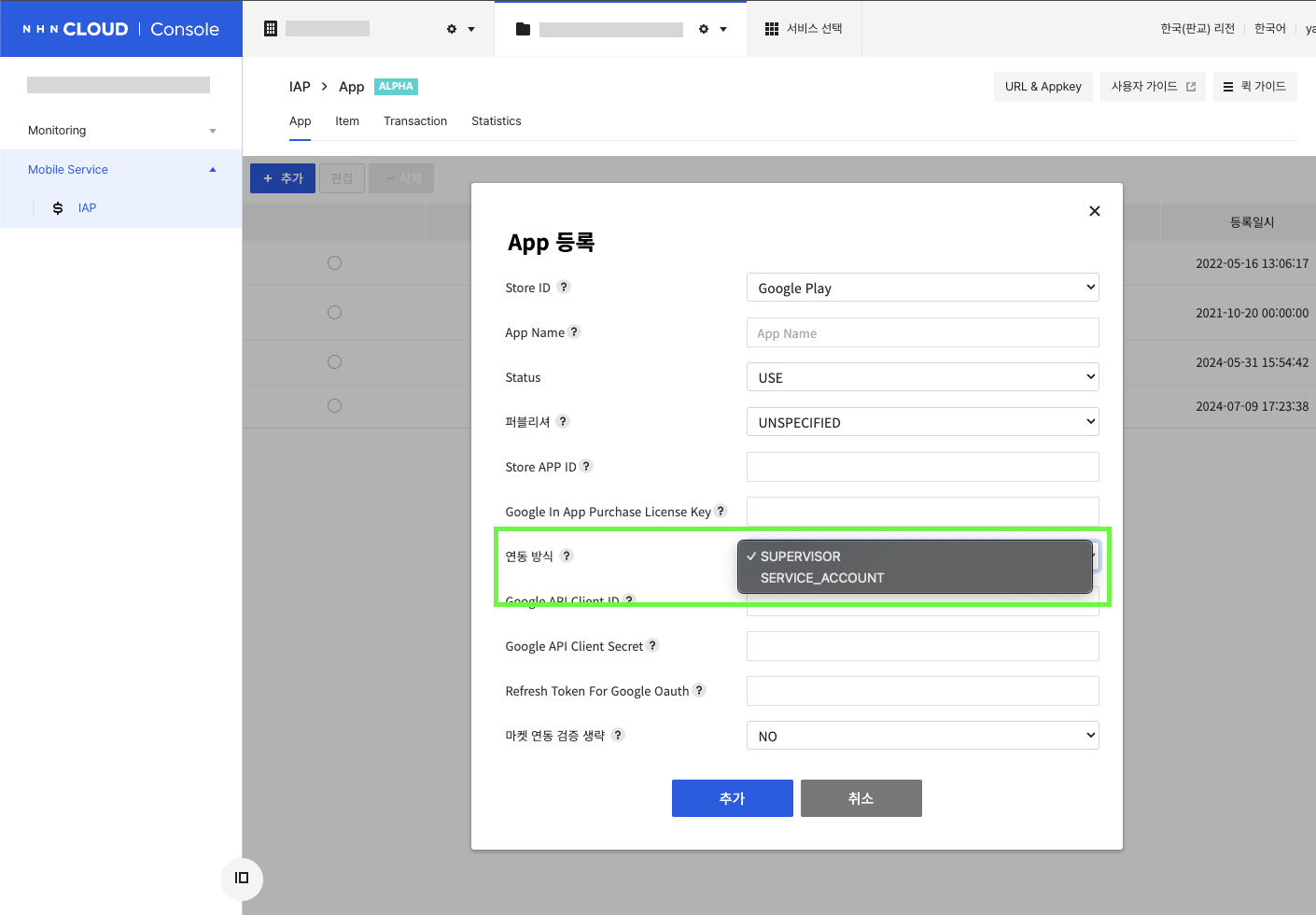Viewport: 1316px width, 915px height.
Task: Click the help icon beside App Name
Action: coord(574,332)
